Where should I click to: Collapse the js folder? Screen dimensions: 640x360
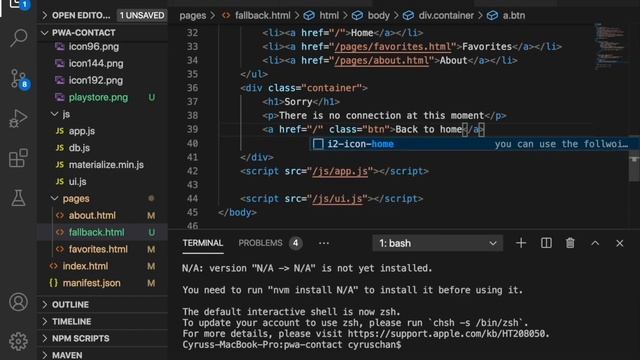click(x=66, y=114)
